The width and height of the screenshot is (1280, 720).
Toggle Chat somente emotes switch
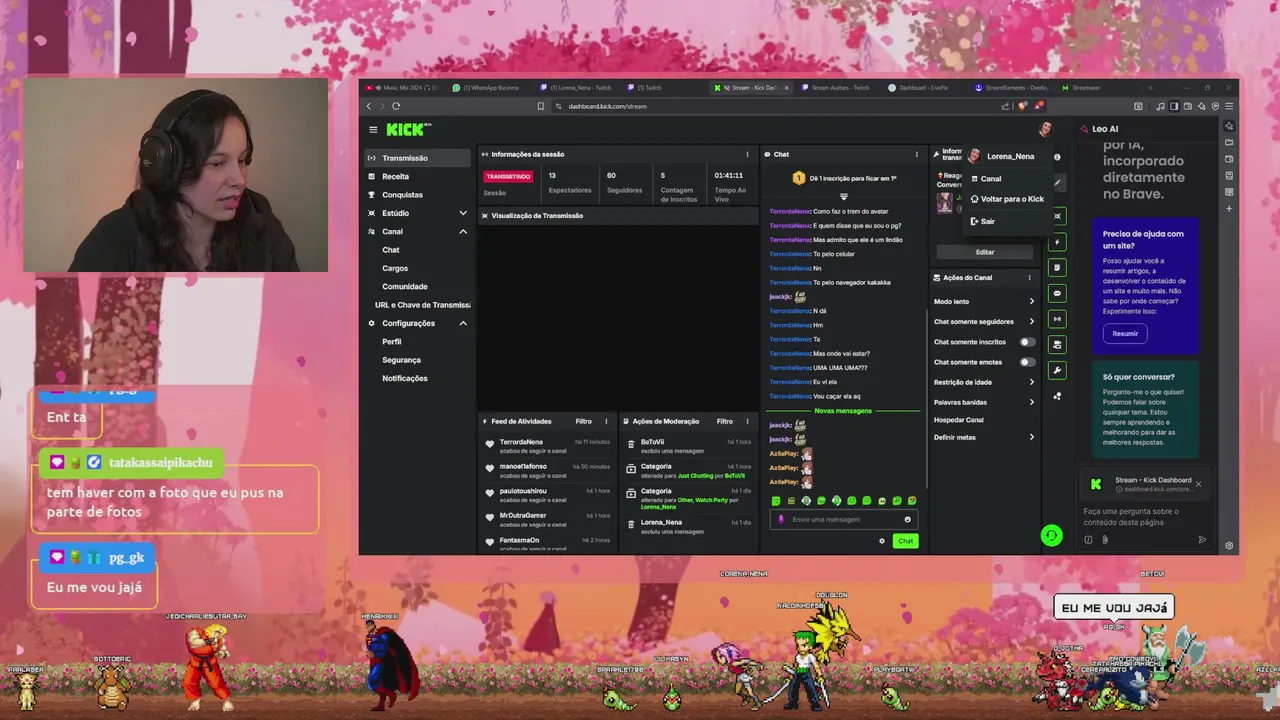[1027, 362]
